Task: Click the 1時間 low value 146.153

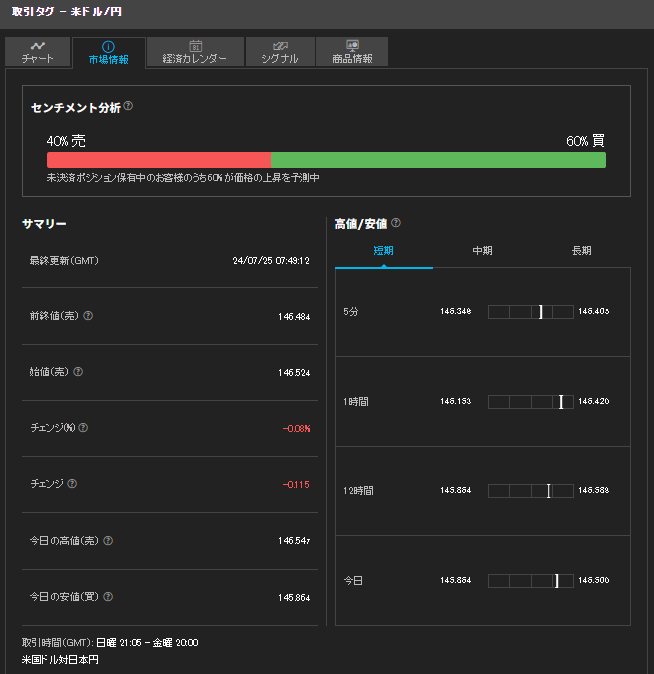Action: 456,401
